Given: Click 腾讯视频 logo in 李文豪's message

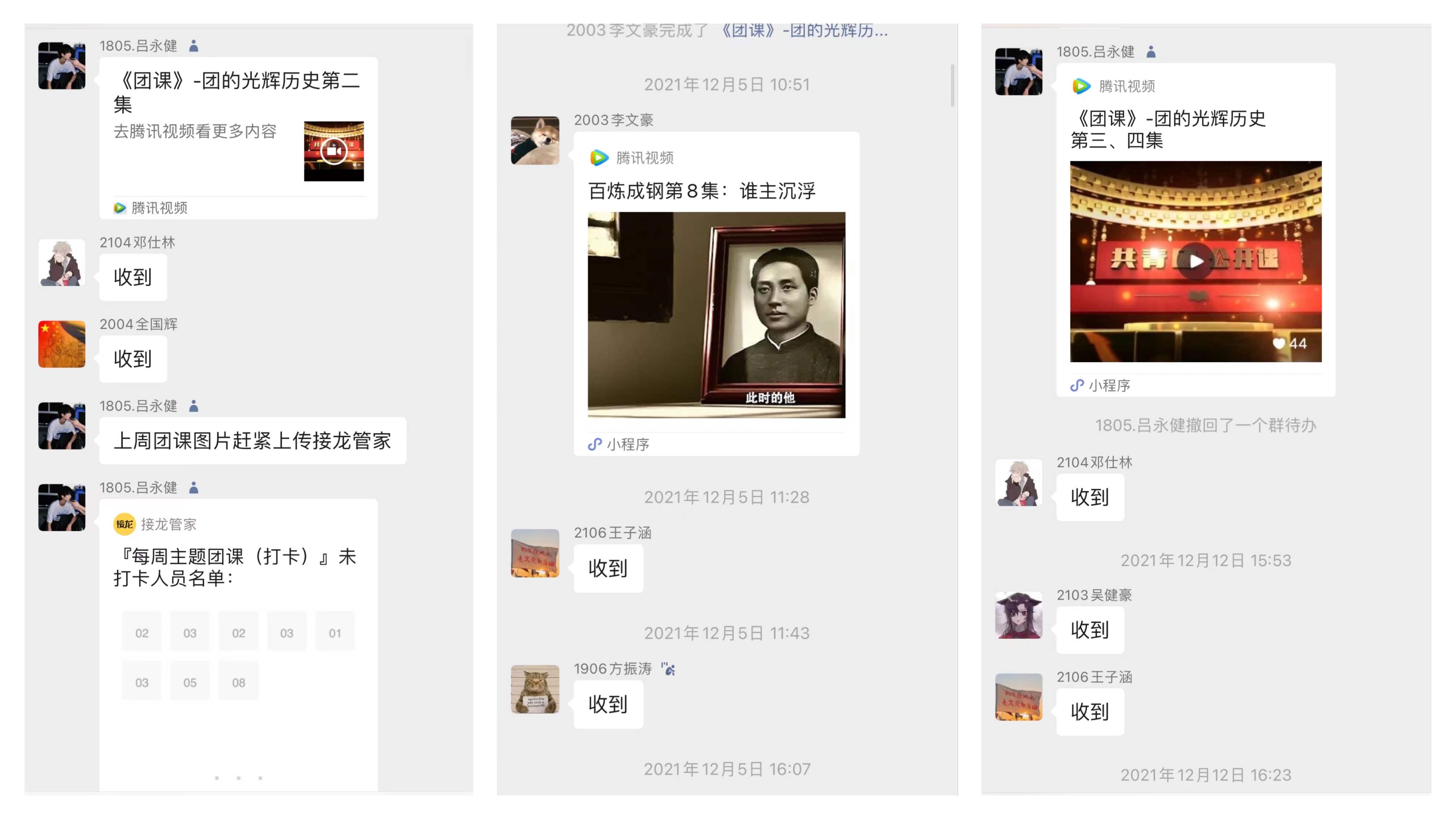Looking at the screenshot, I should pos(599,158).
